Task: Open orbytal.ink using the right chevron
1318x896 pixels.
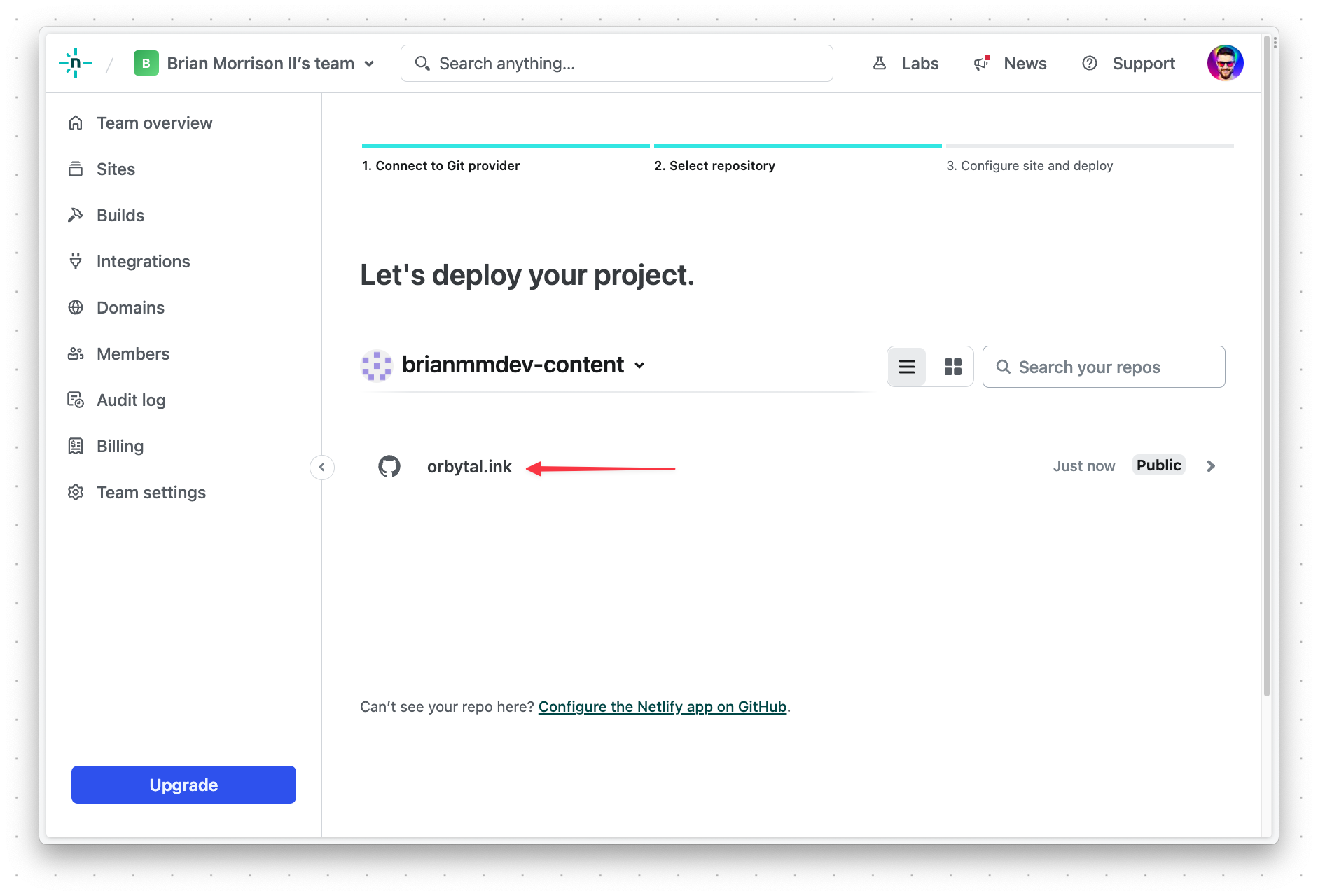Action: click(x=1210, y=466)
